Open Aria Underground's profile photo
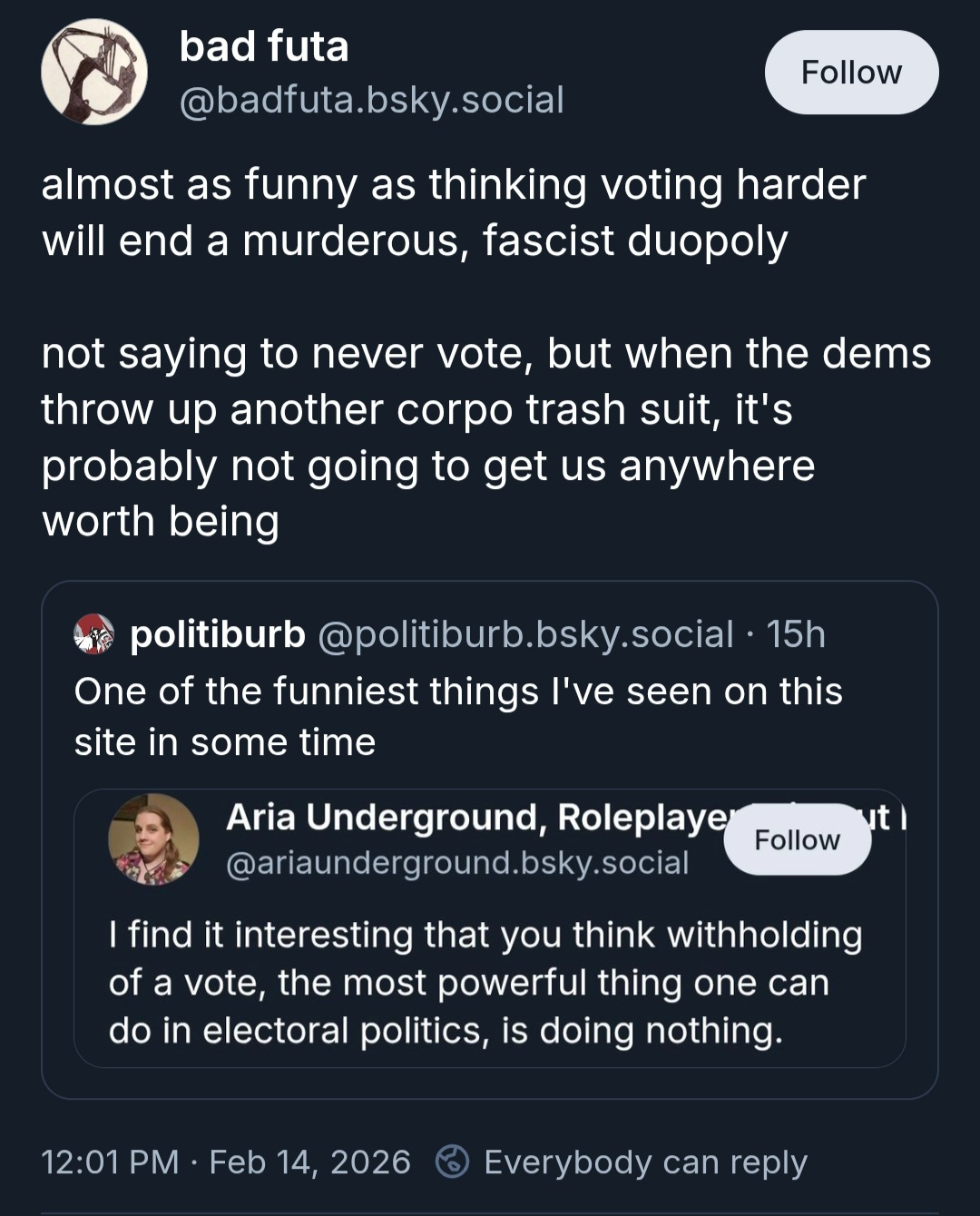Screen dimensions: 980x1216 click(x=153, y=839)
